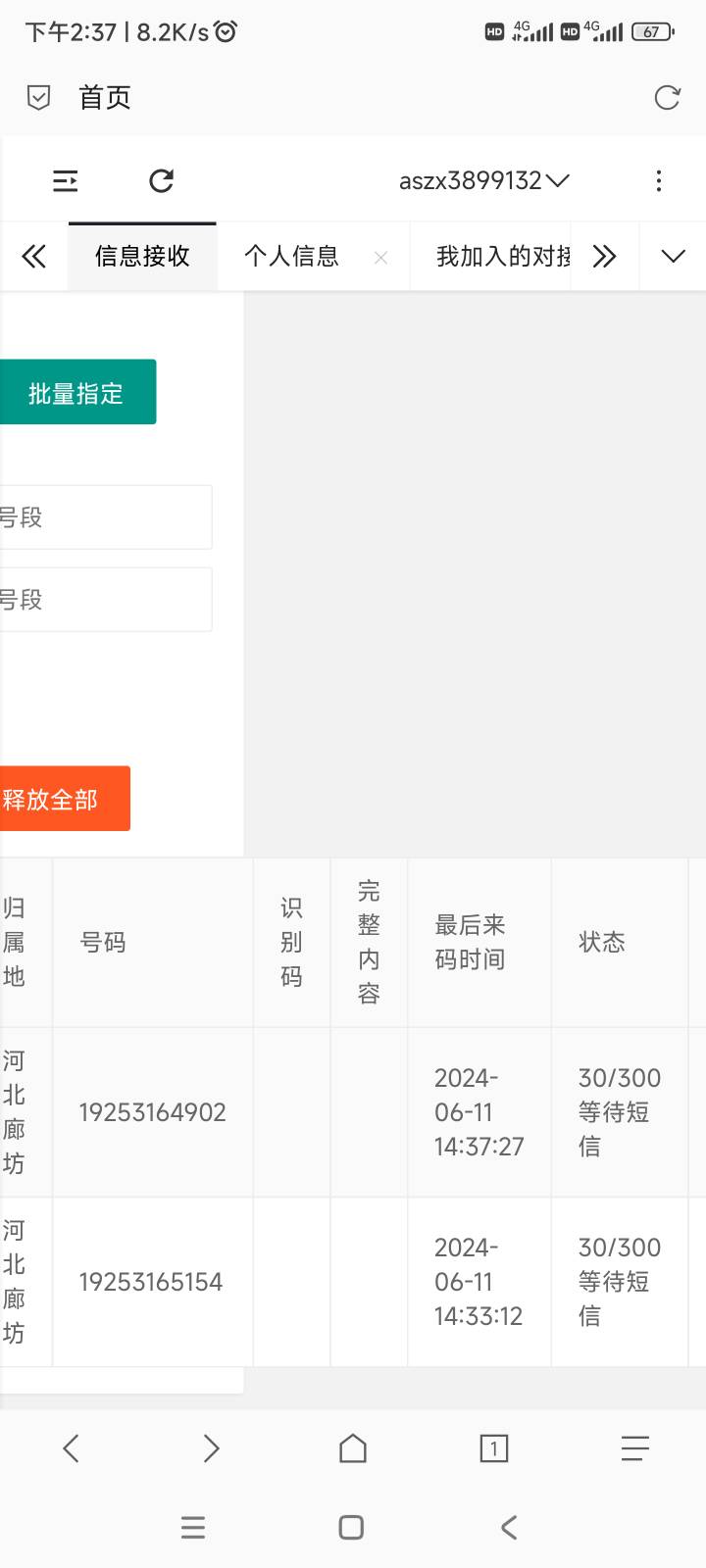Screen dimensions: 706x1568
Task: Focus the first 号段 input field
Action: point(106,517)
